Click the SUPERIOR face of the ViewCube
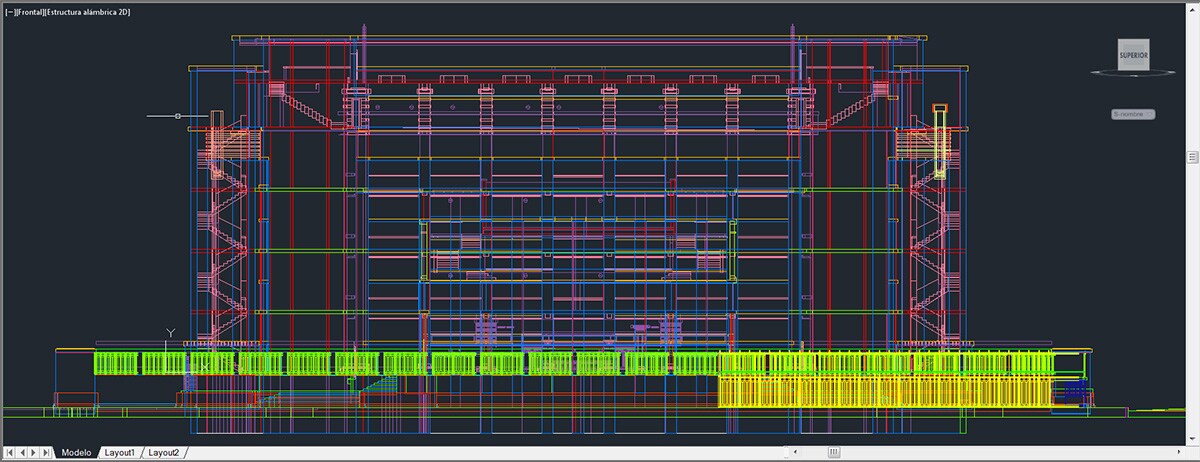1200x462 pixels. tap(1134, 54)
